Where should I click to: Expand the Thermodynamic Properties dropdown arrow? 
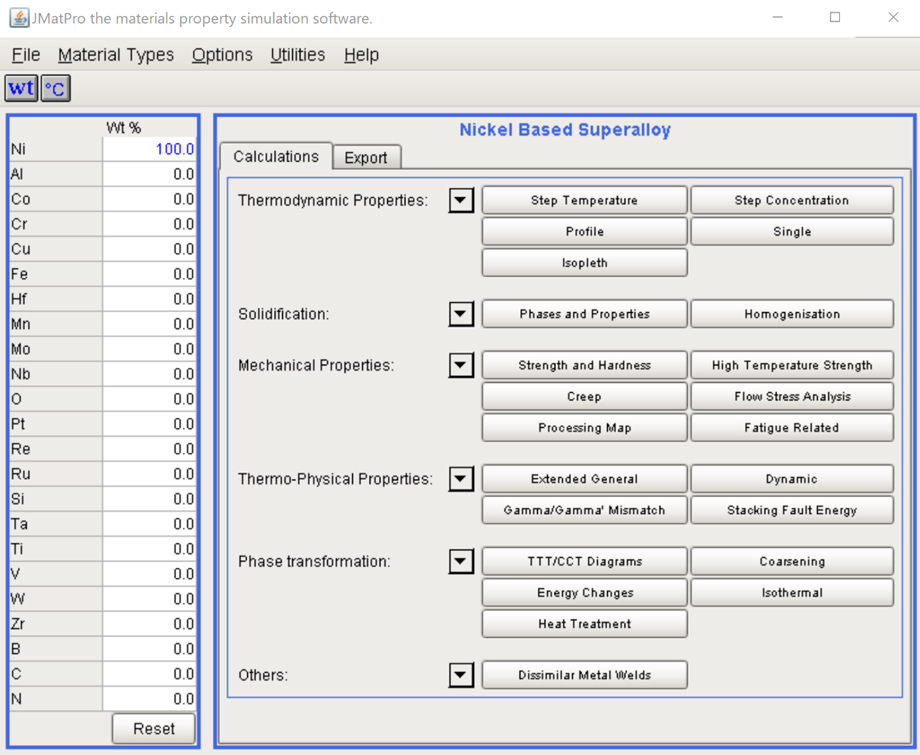pyautogui.click(x=461, y=200)
